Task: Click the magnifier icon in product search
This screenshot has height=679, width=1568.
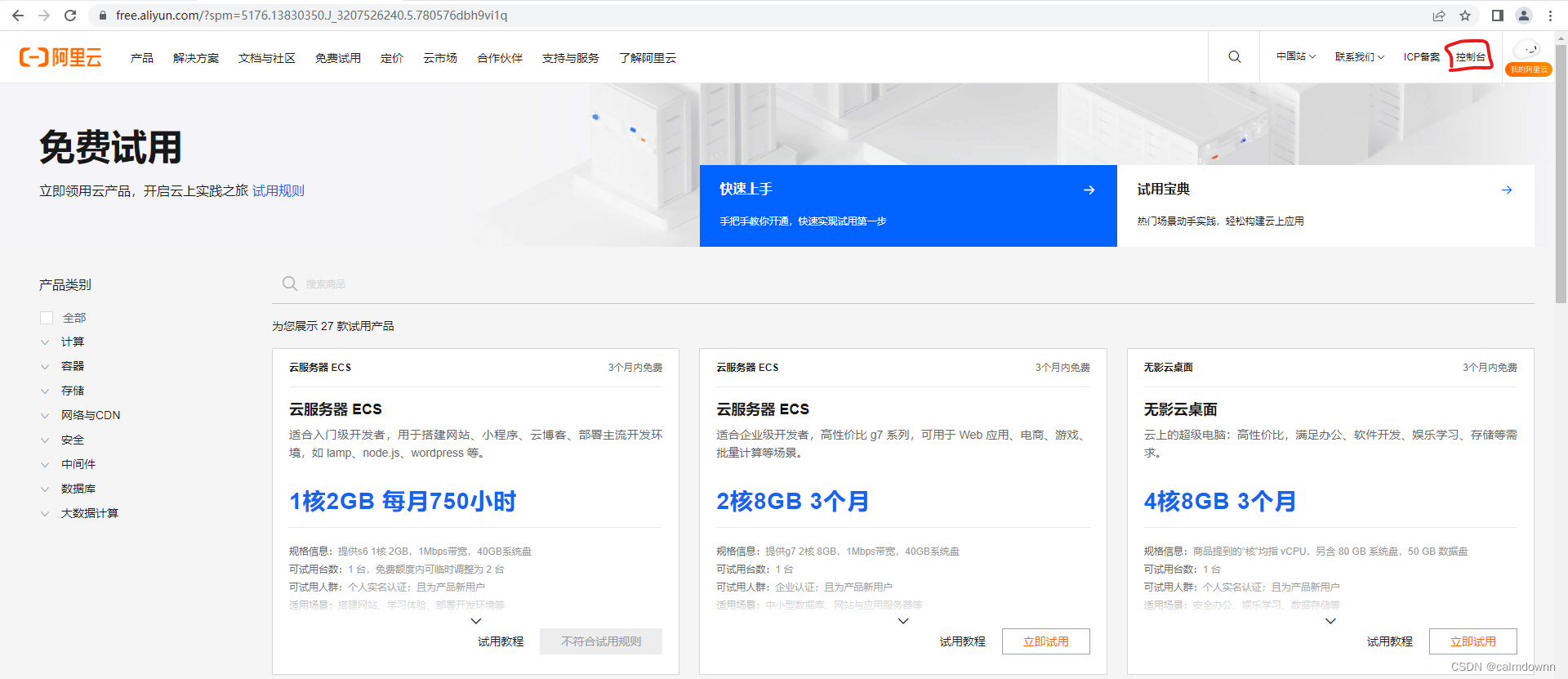Action: point(289,284)
